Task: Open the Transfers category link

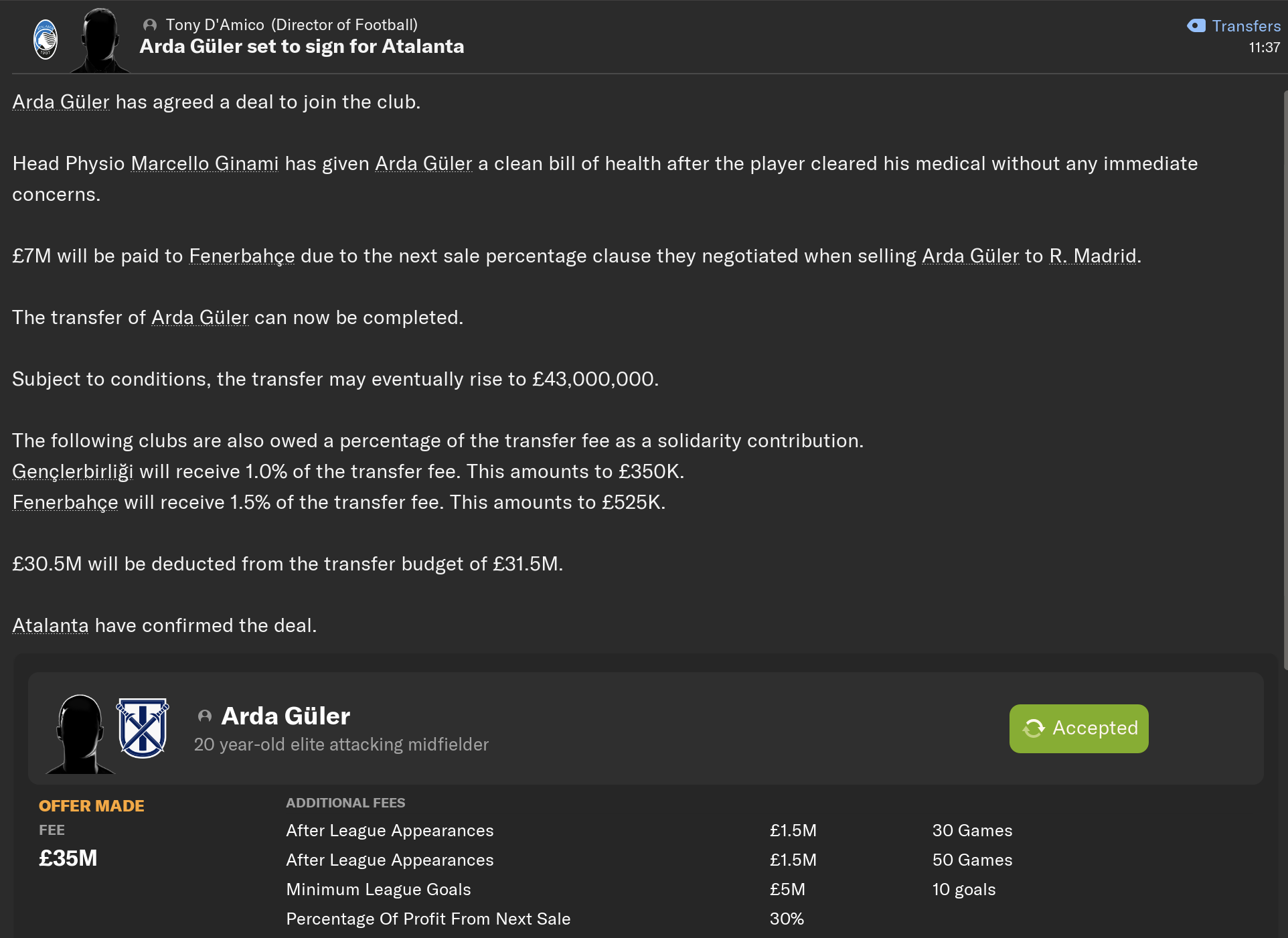Action: click(x=1246, y=26)
